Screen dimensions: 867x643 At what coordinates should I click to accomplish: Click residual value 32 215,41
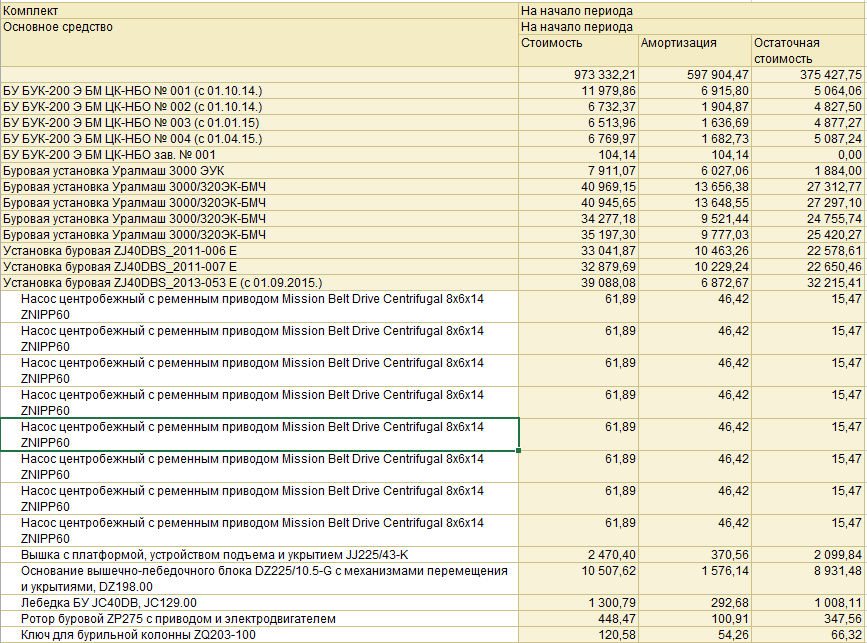[x=809, y=283]
